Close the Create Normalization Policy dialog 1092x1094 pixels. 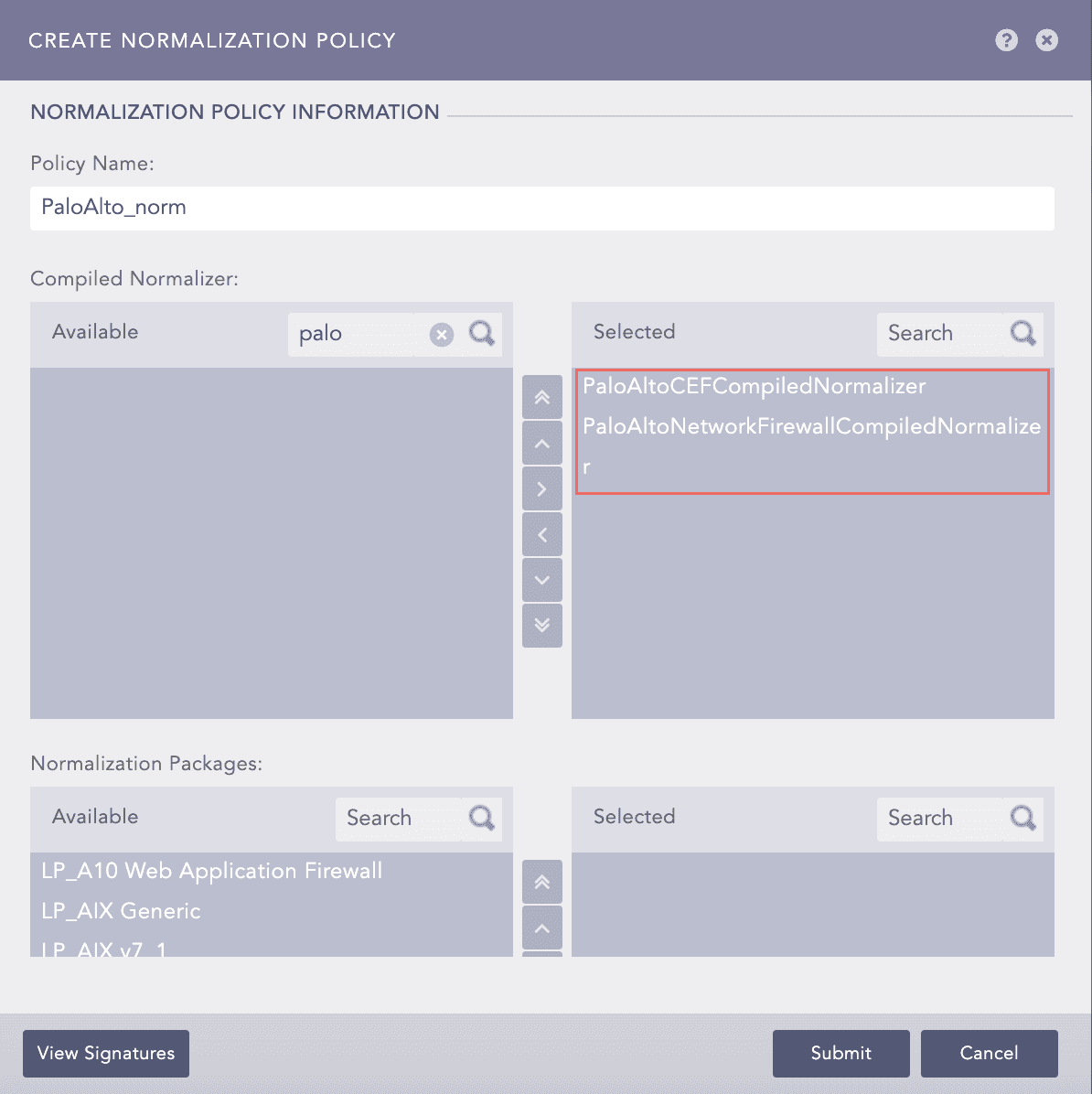[x=1046, y=40]
